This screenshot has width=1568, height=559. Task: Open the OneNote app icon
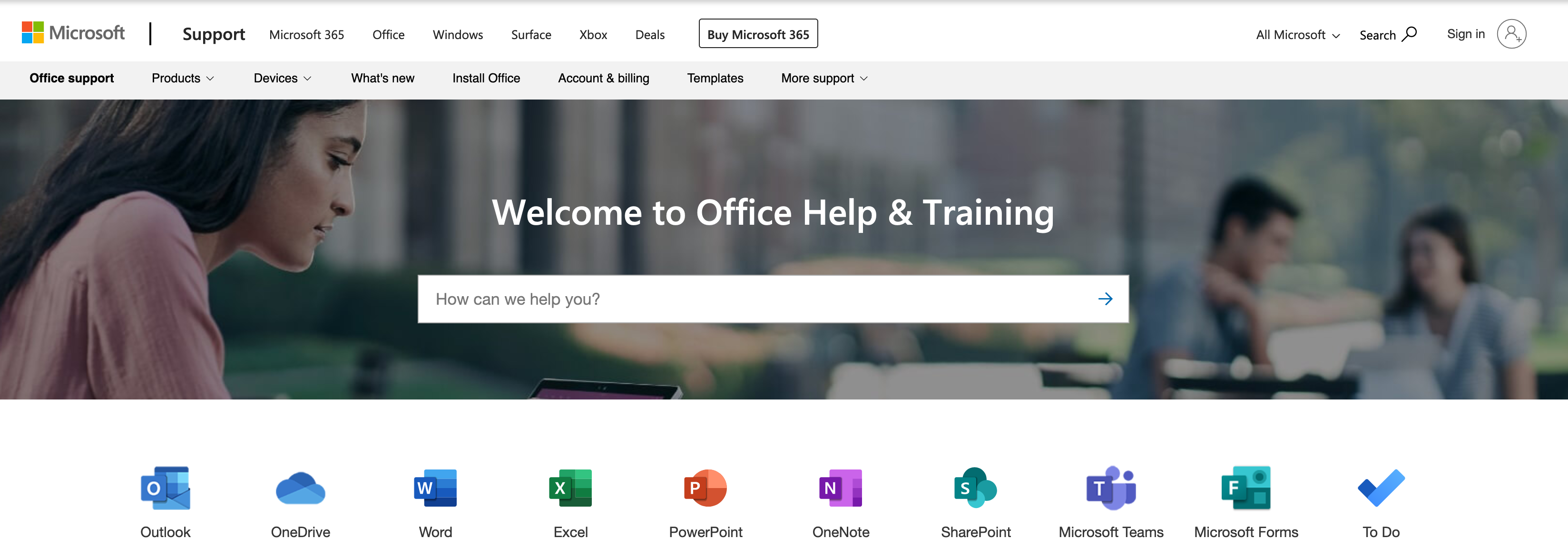point(841,488)
